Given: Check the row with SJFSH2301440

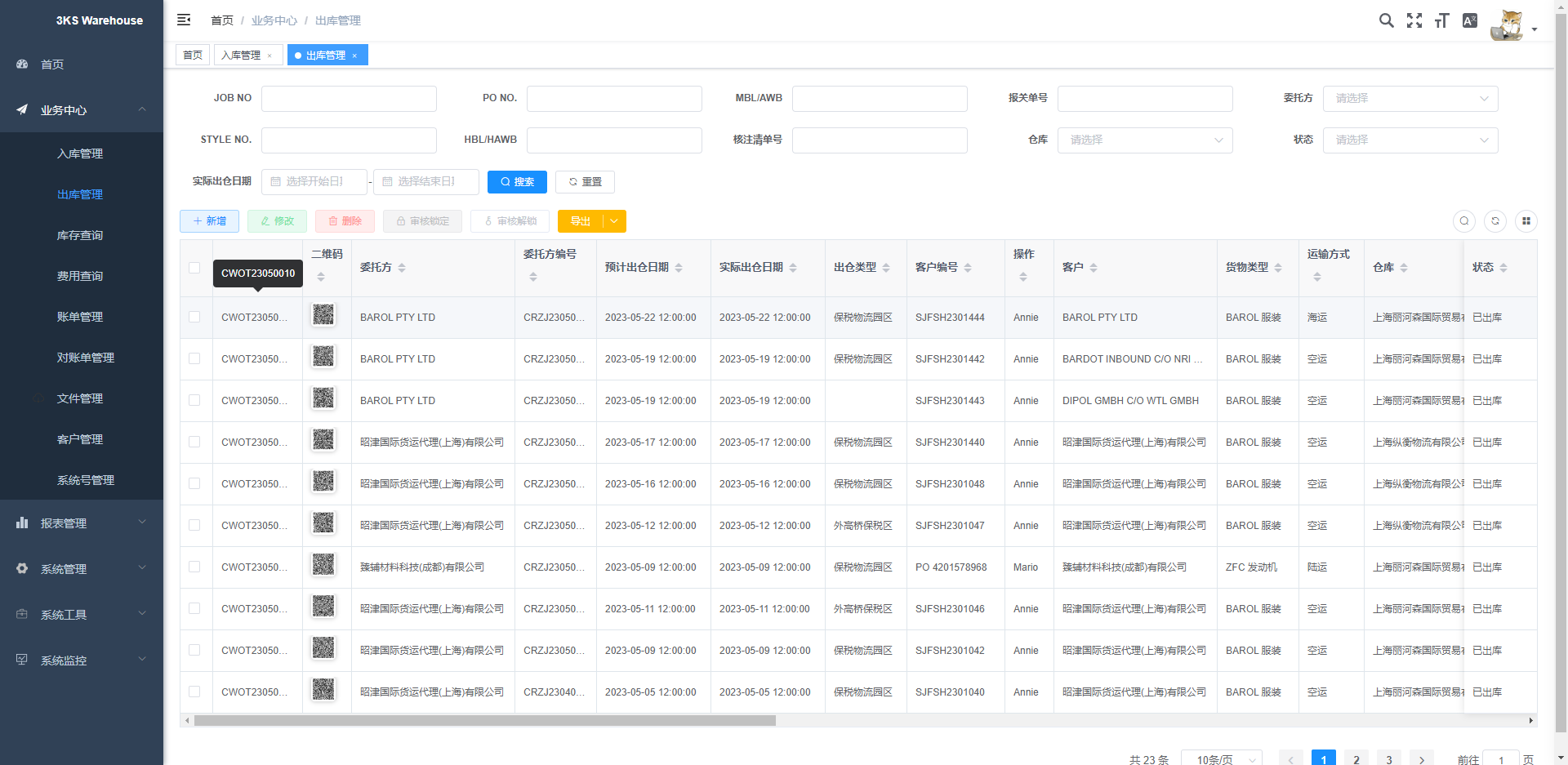Looking at the screenshot, I should pos(194,442).
